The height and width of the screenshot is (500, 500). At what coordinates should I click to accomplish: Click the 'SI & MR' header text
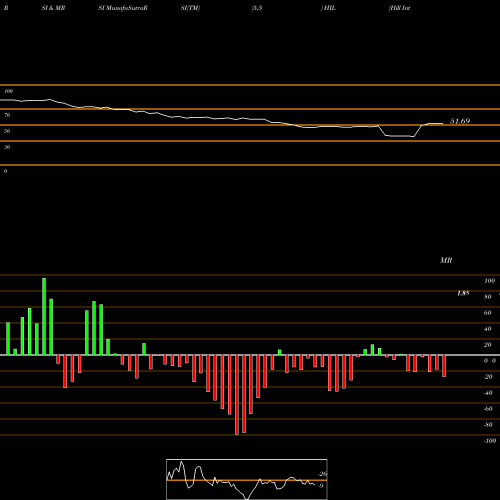tap(53, 8)
